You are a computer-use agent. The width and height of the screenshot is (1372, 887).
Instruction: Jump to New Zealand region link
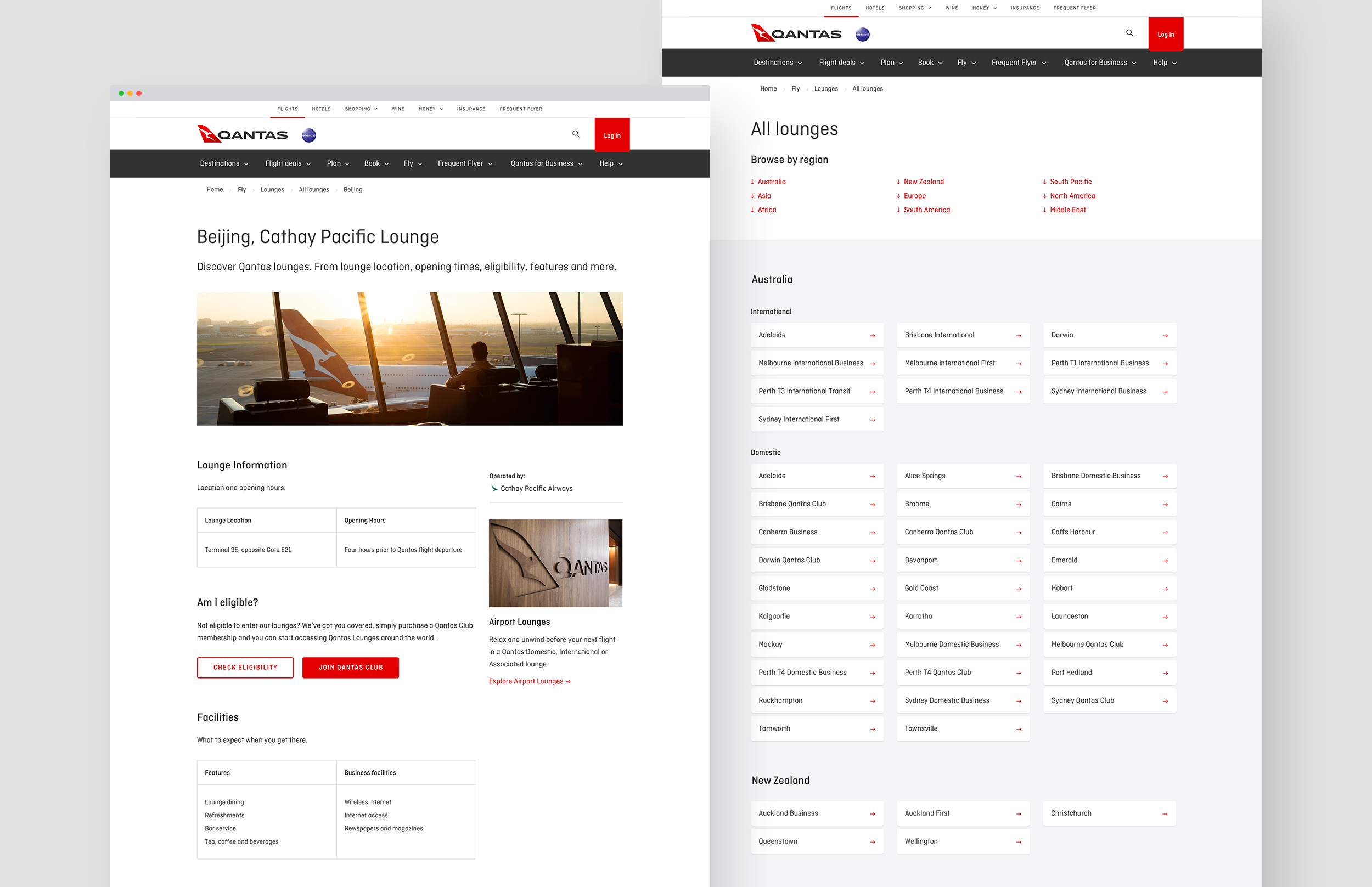coord(924,182)
